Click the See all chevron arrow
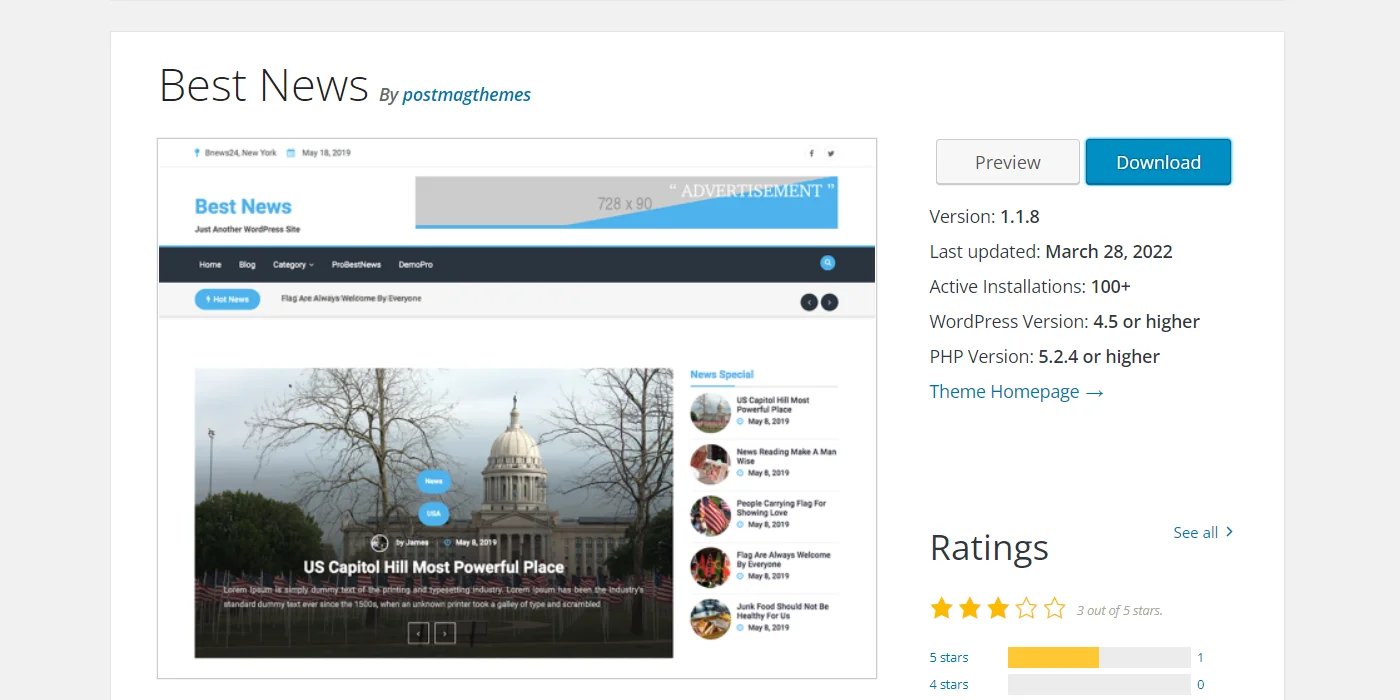 (x=1229, y=532)
